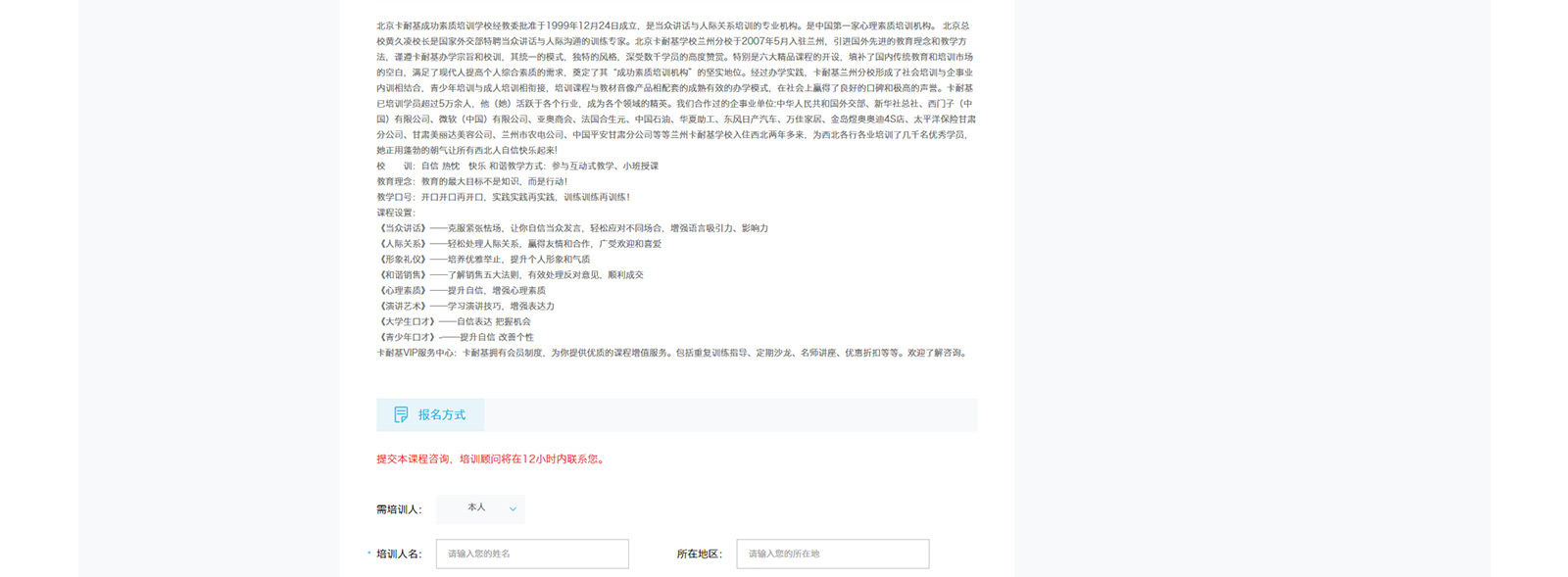Focus the 所在地区 location input field

click(832, 553)
